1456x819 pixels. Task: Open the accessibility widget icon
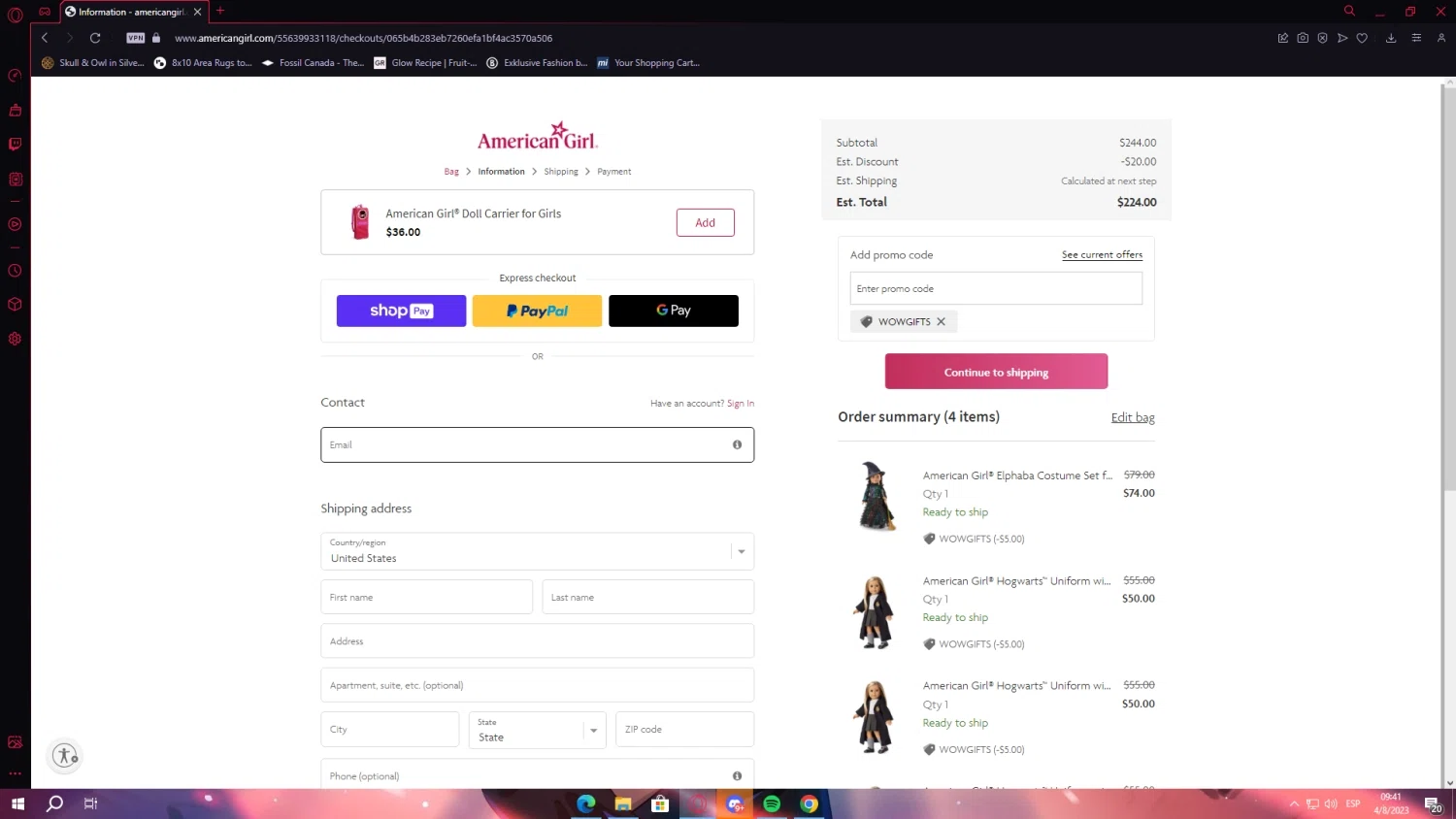[x=65, y=756]
